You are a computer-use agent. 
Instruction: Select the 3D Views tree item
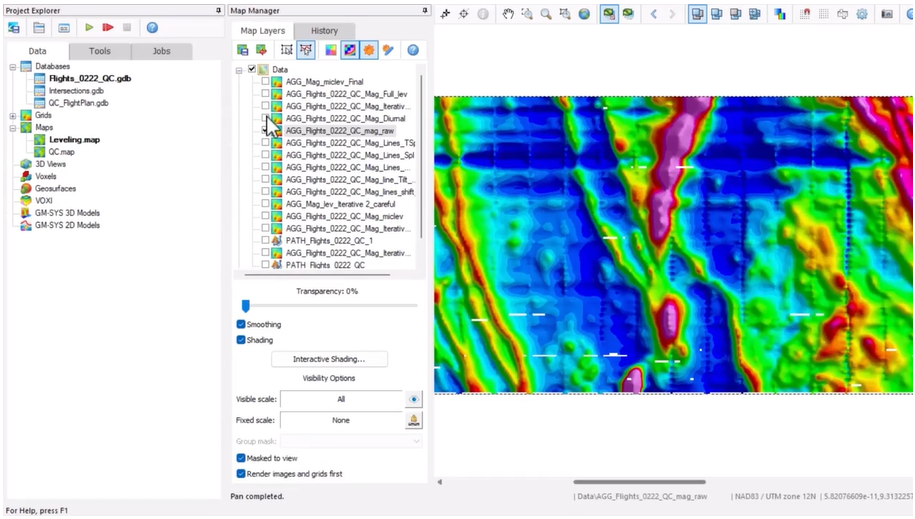[50, 164]
